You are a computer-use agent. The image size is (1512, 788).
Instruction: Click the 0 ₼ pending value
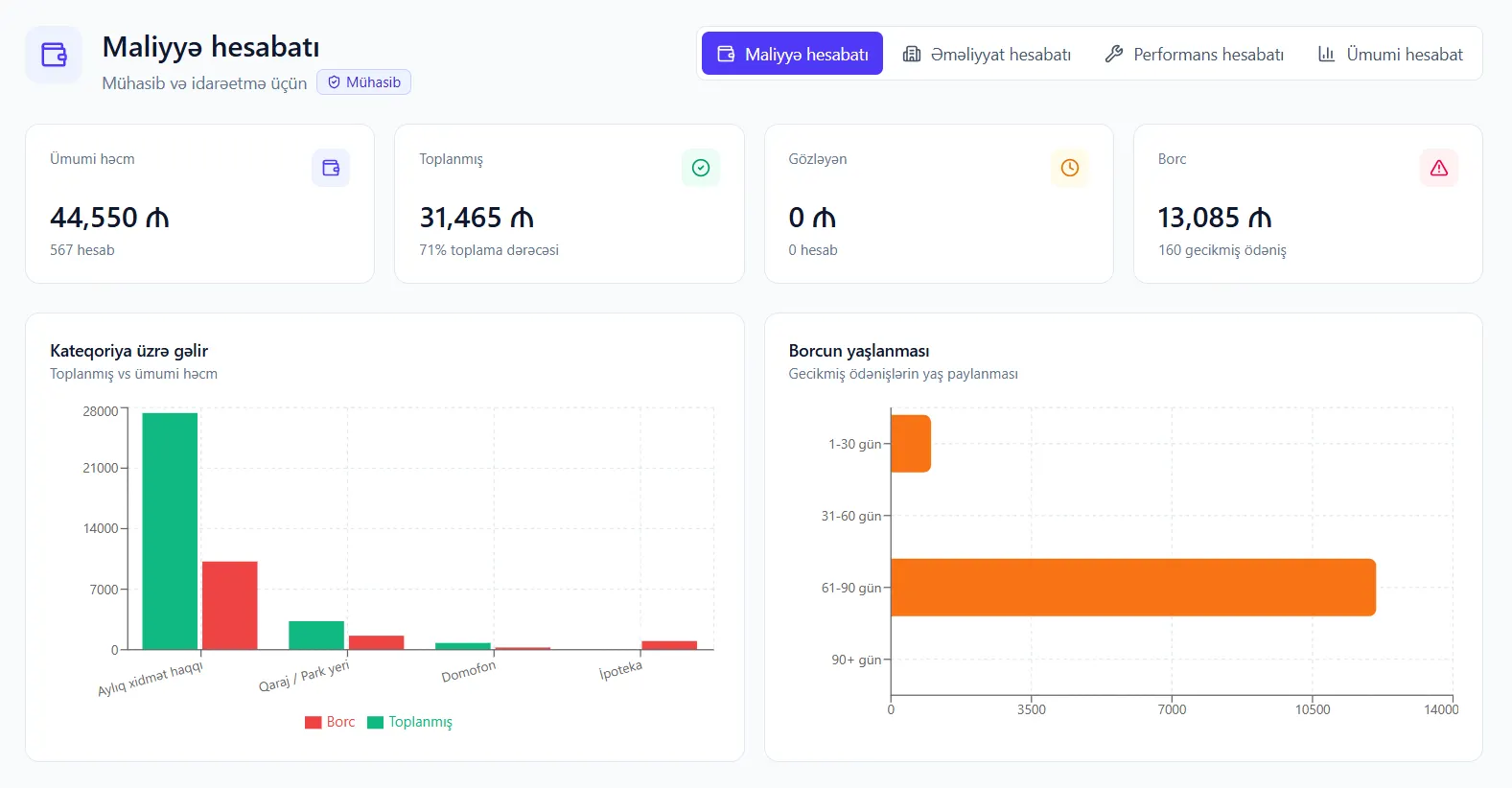812,218
